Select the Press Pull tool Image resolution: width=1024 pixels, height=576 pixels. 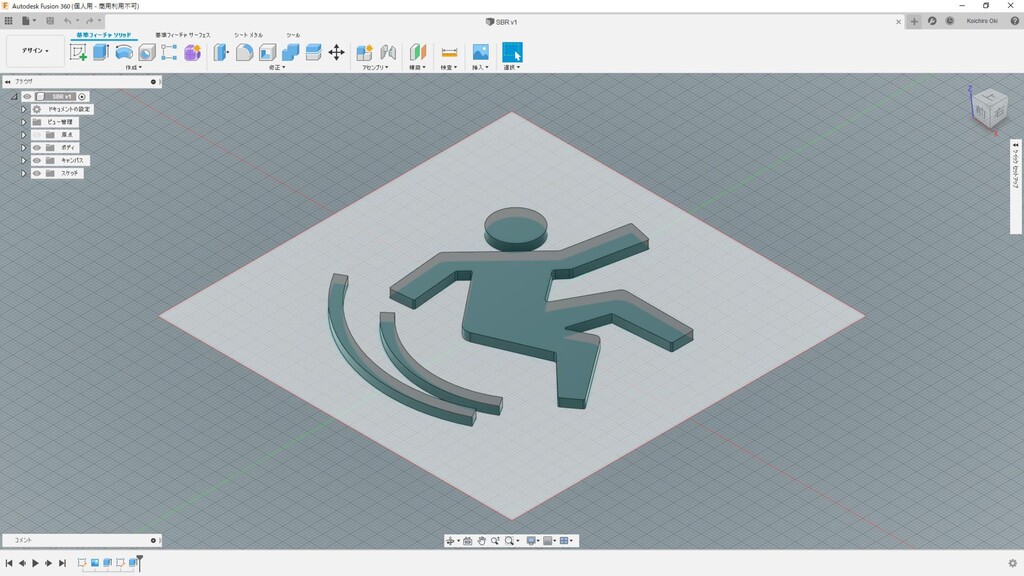(221, 52)
